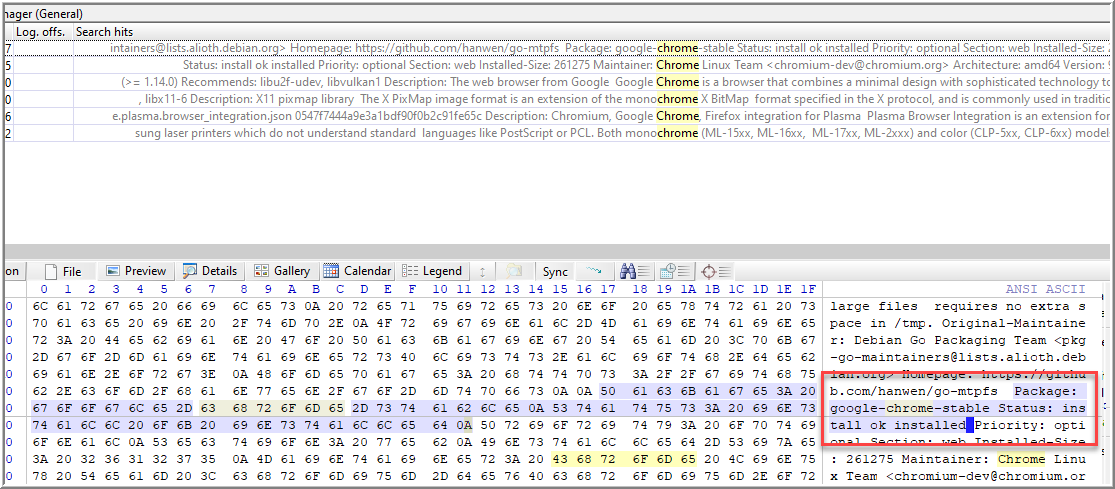Open the Calendar view
Viewport: 1115px width, 489px height.
point(358,271)
